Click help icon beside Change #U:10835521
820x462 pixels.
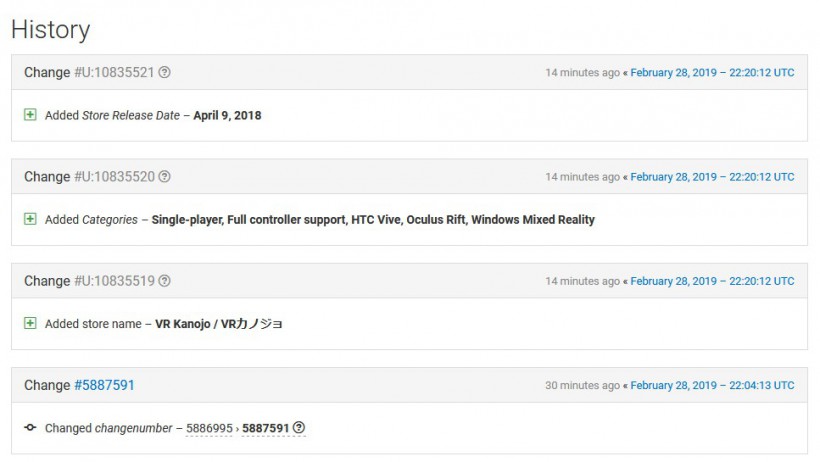pos(164,72)
